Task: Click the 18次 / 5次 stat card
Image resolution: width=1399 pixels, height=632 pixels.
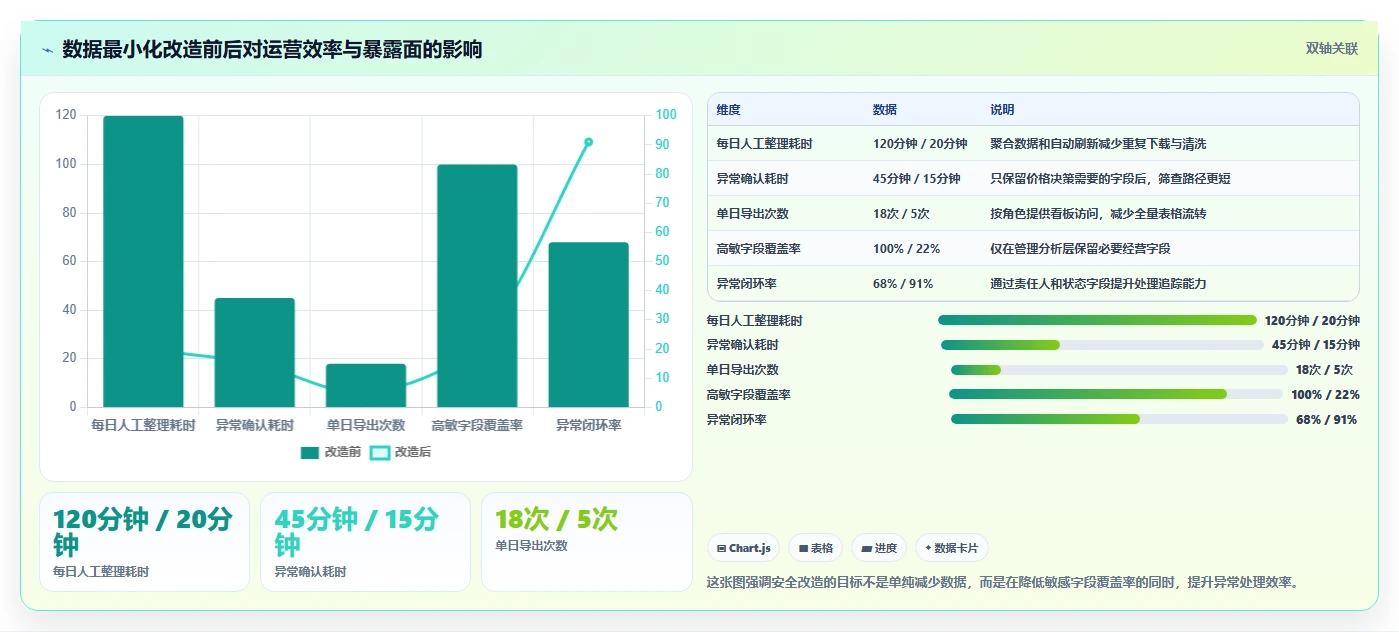Action: coord(587,542)
